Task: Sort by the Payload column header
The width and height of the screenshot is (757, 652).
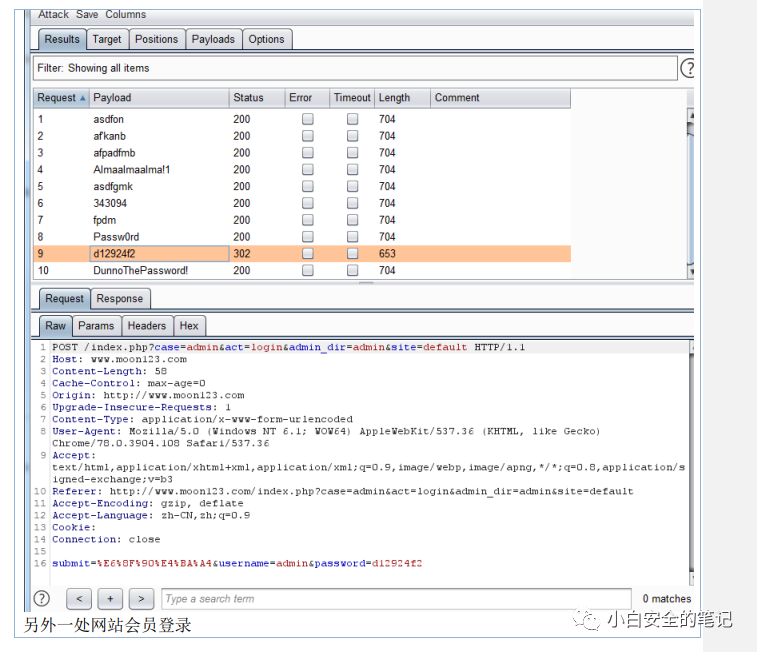Action: pos(159,97)
